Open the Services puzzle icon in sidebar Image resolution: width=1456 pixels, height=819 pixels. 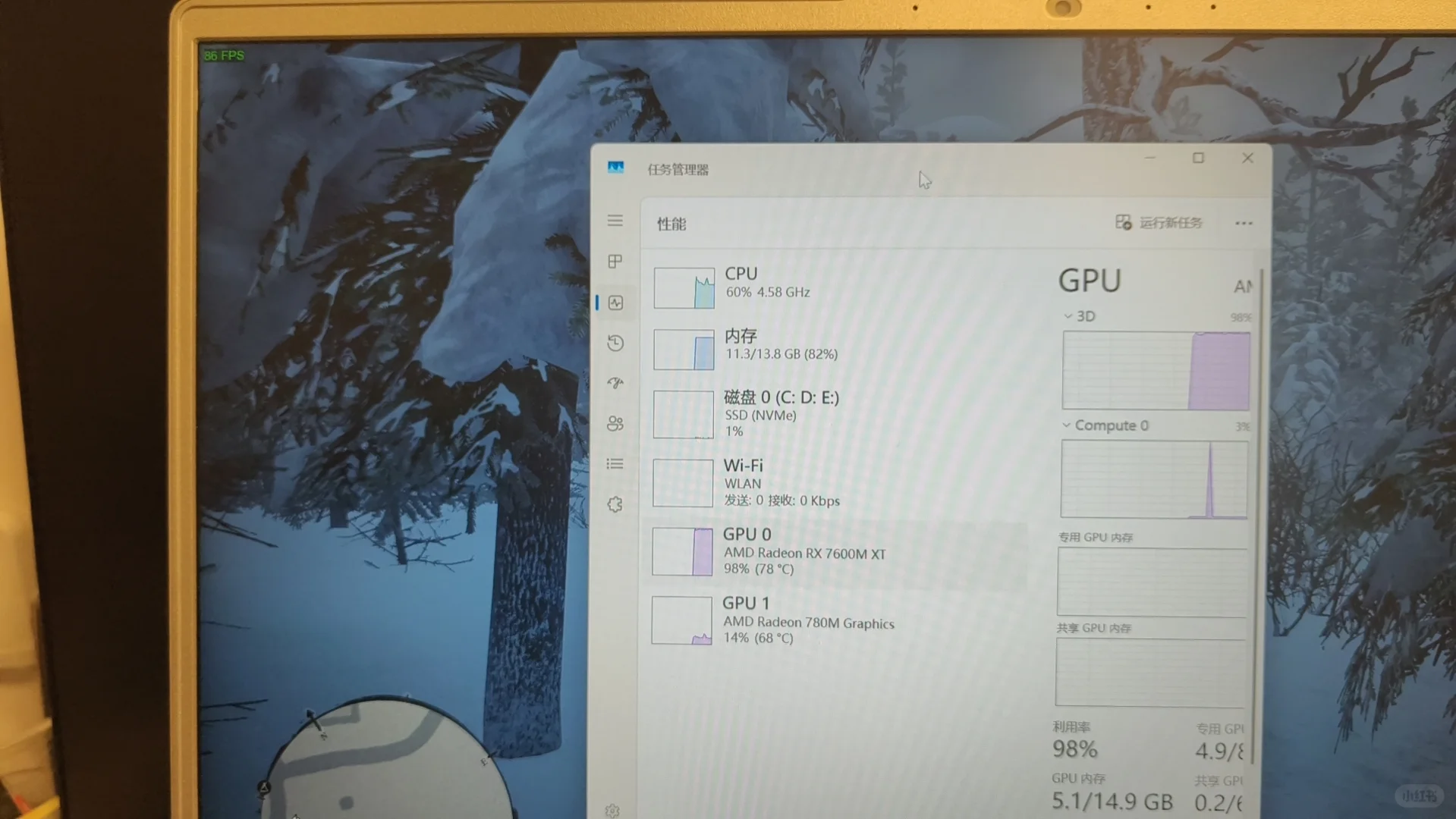(x=615, y=504)
